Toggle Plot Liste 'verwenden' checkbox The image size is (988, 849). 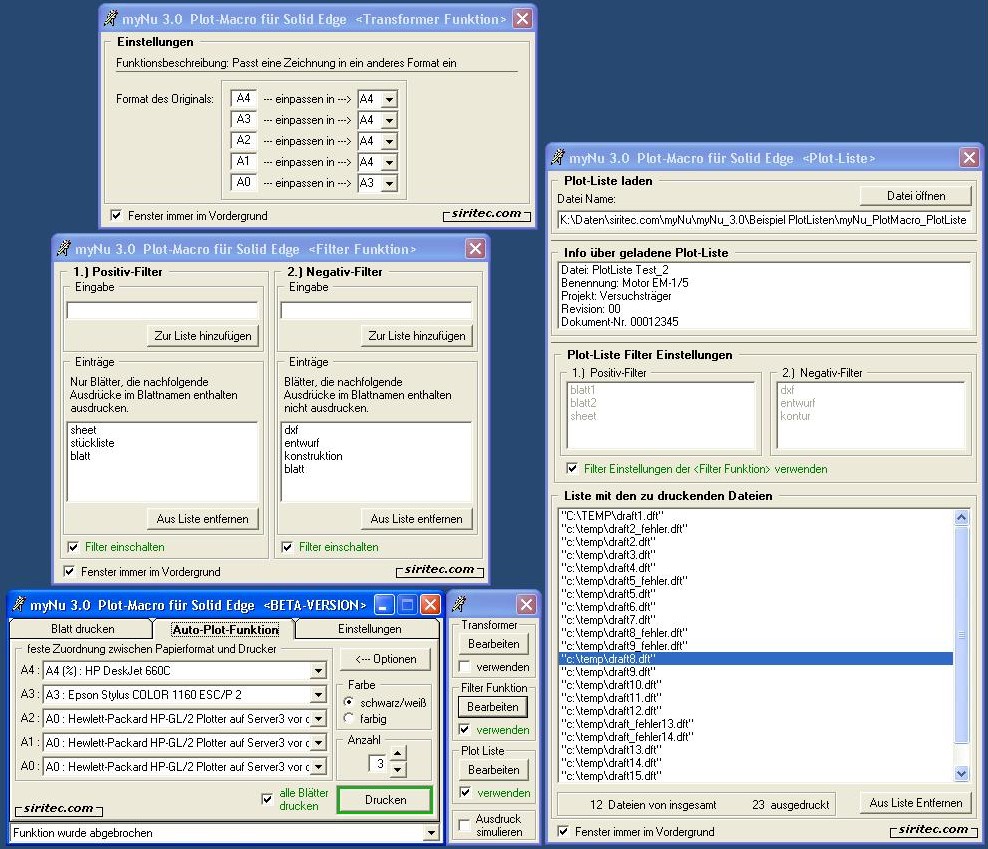pyautogui.click(x=465, y=793)
